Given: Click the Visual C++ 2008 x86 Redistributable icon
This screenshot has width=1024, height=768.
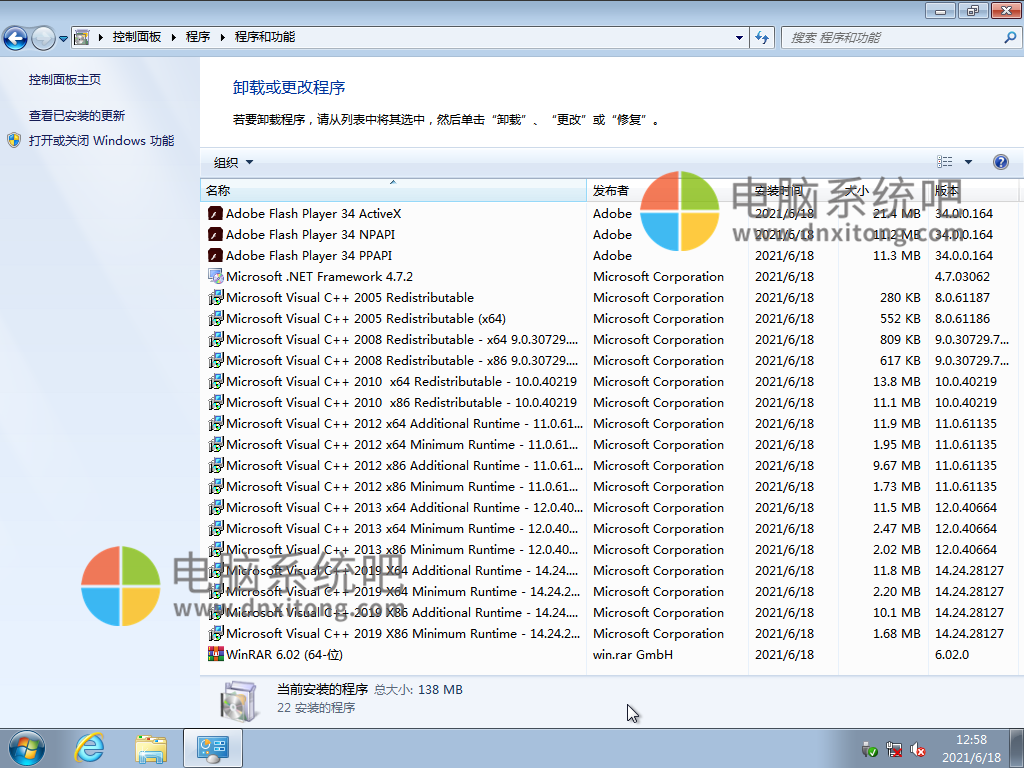Looking at the screenshot, I should pyautogui.click(x=216, y=360).
